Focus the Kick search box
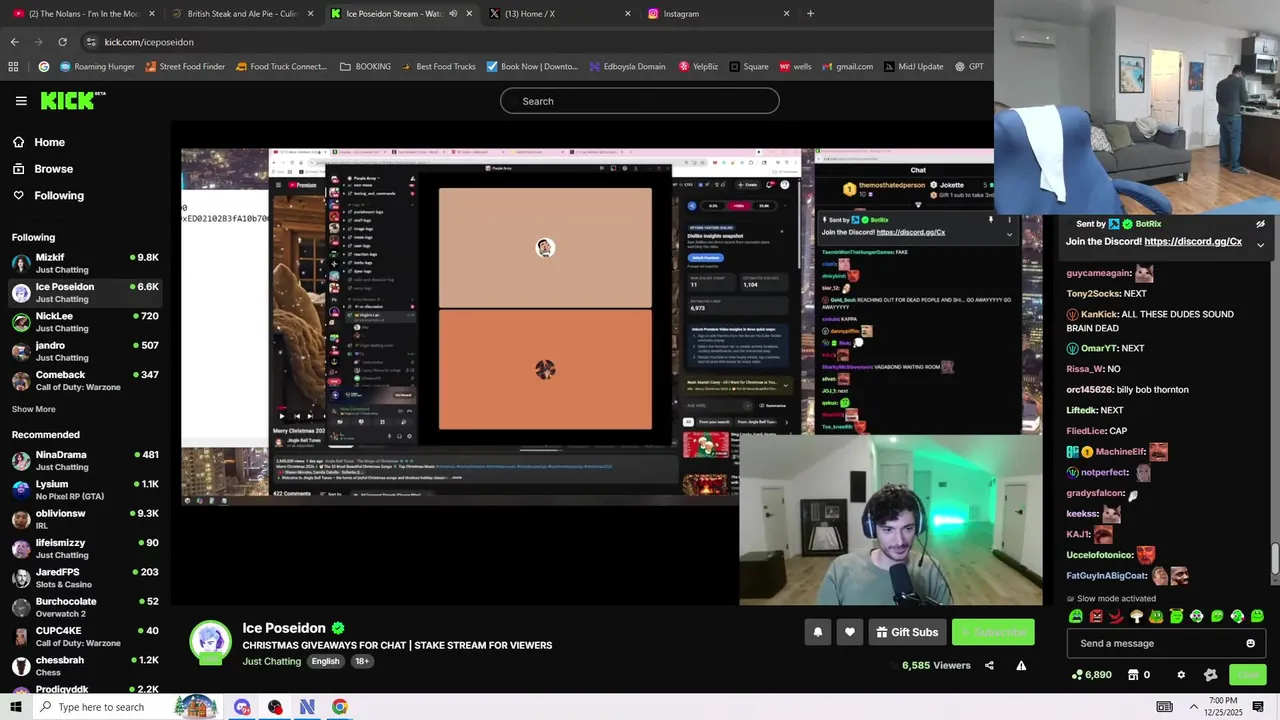The height and width of the screenshot is (720, 1280). click(x=639, y=101)
